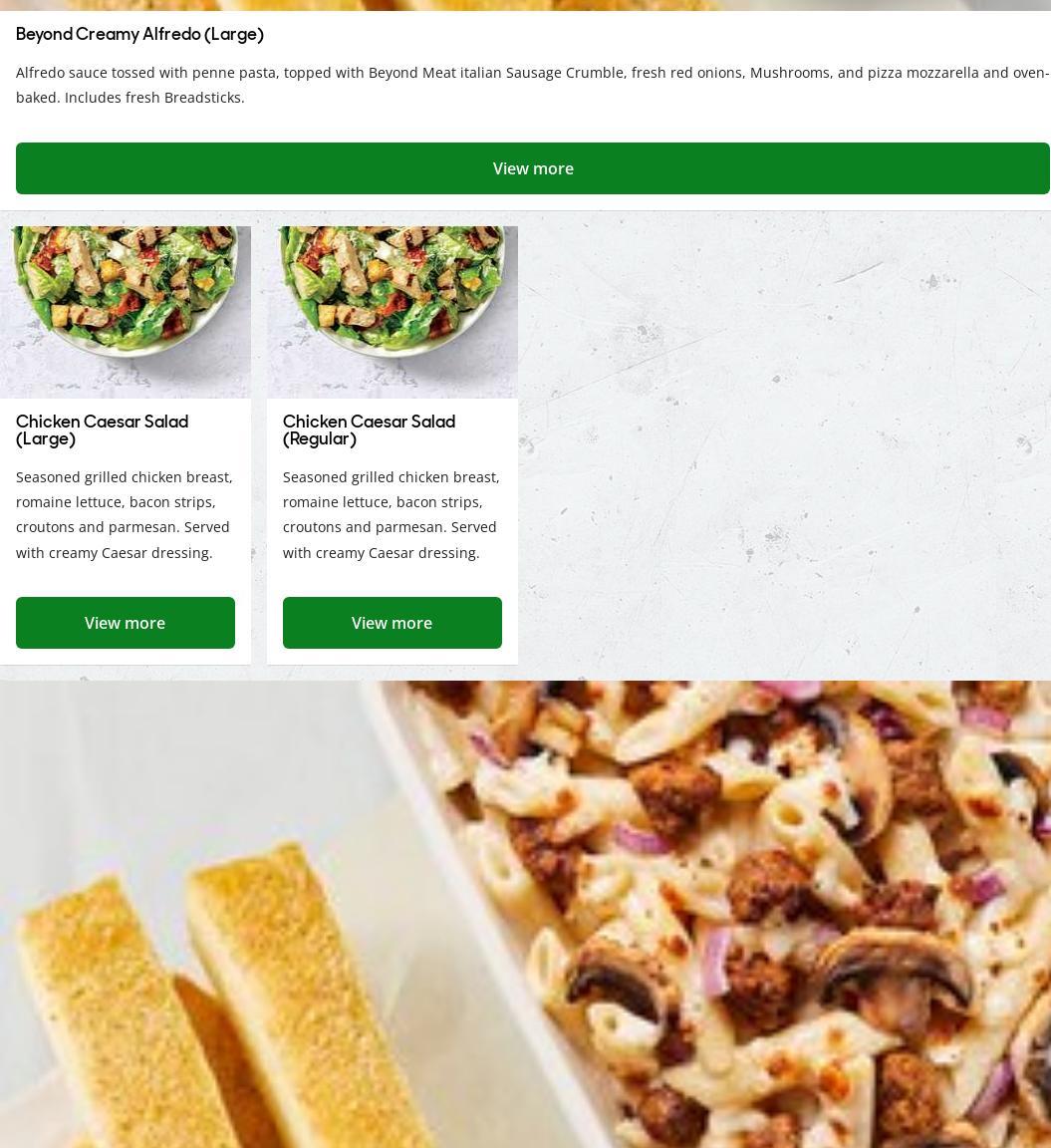Click the description text of the Large salad card
Viewport: 1051px width, 1148px height.
tap(125, 514)
